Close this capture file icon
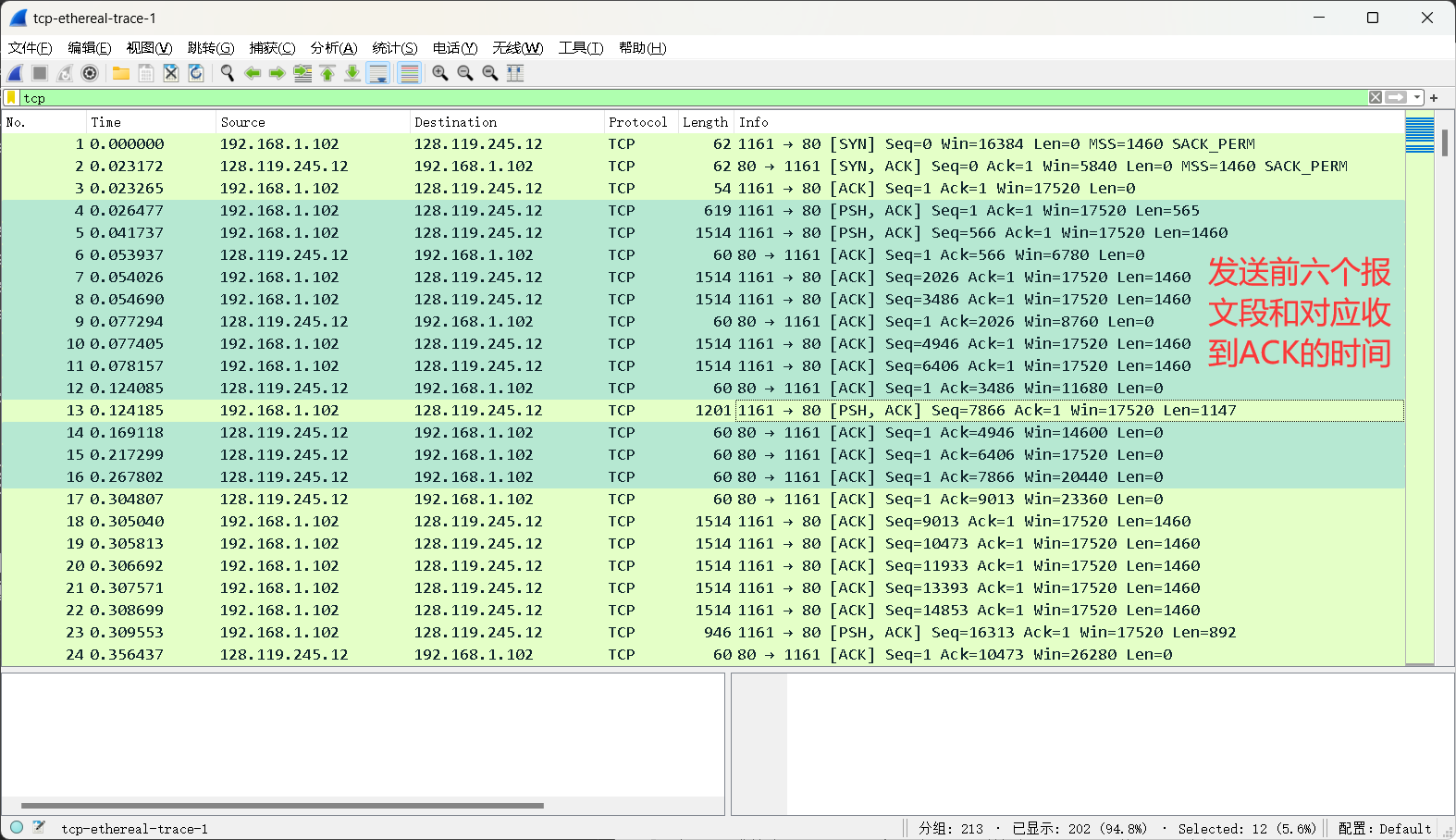The height and width of the screenshot is (840, 1456). coord(171,73)
